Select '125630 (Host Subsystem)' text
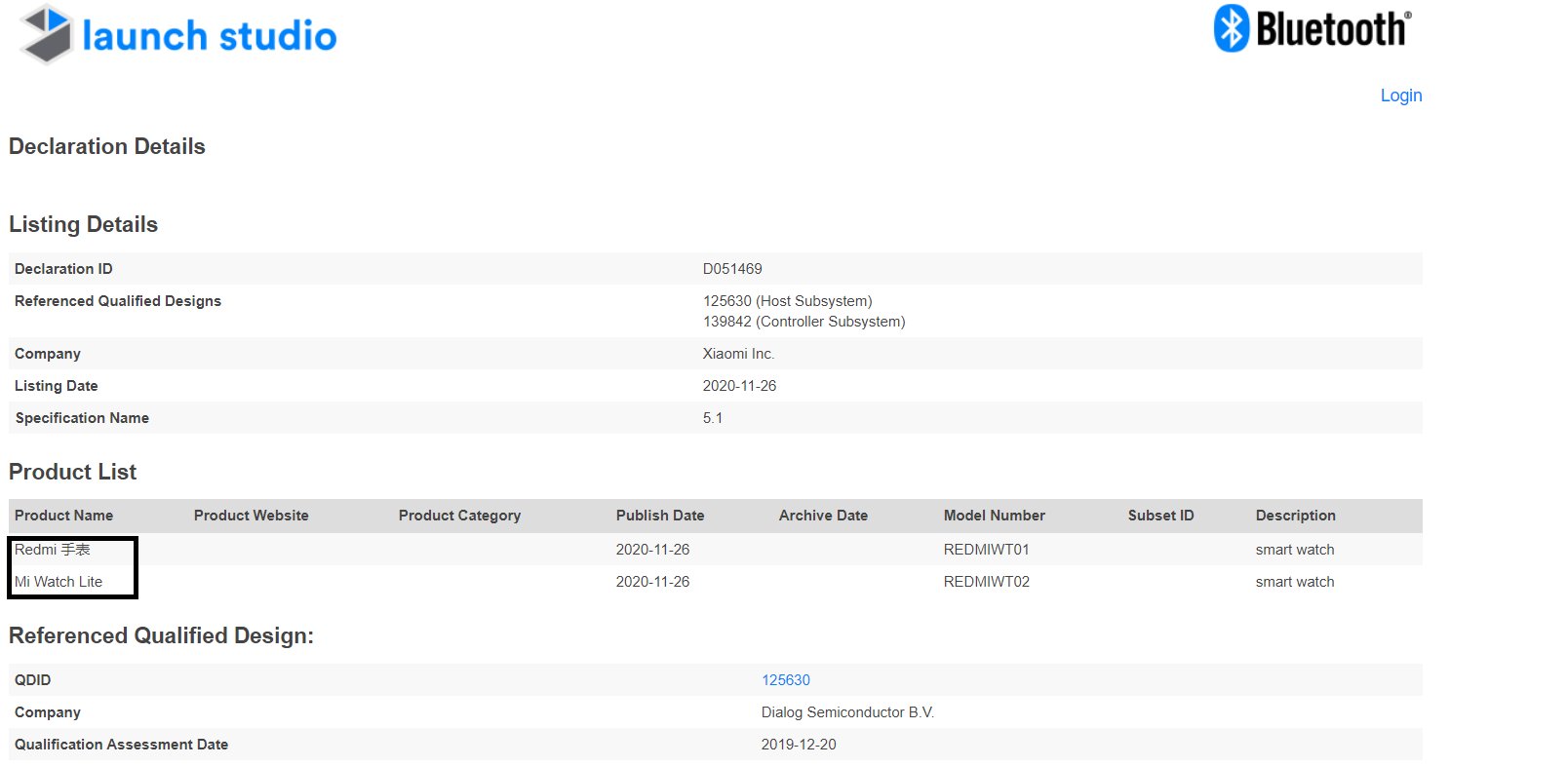Screen dimensions: 1568x767 (x=788, y=301)
